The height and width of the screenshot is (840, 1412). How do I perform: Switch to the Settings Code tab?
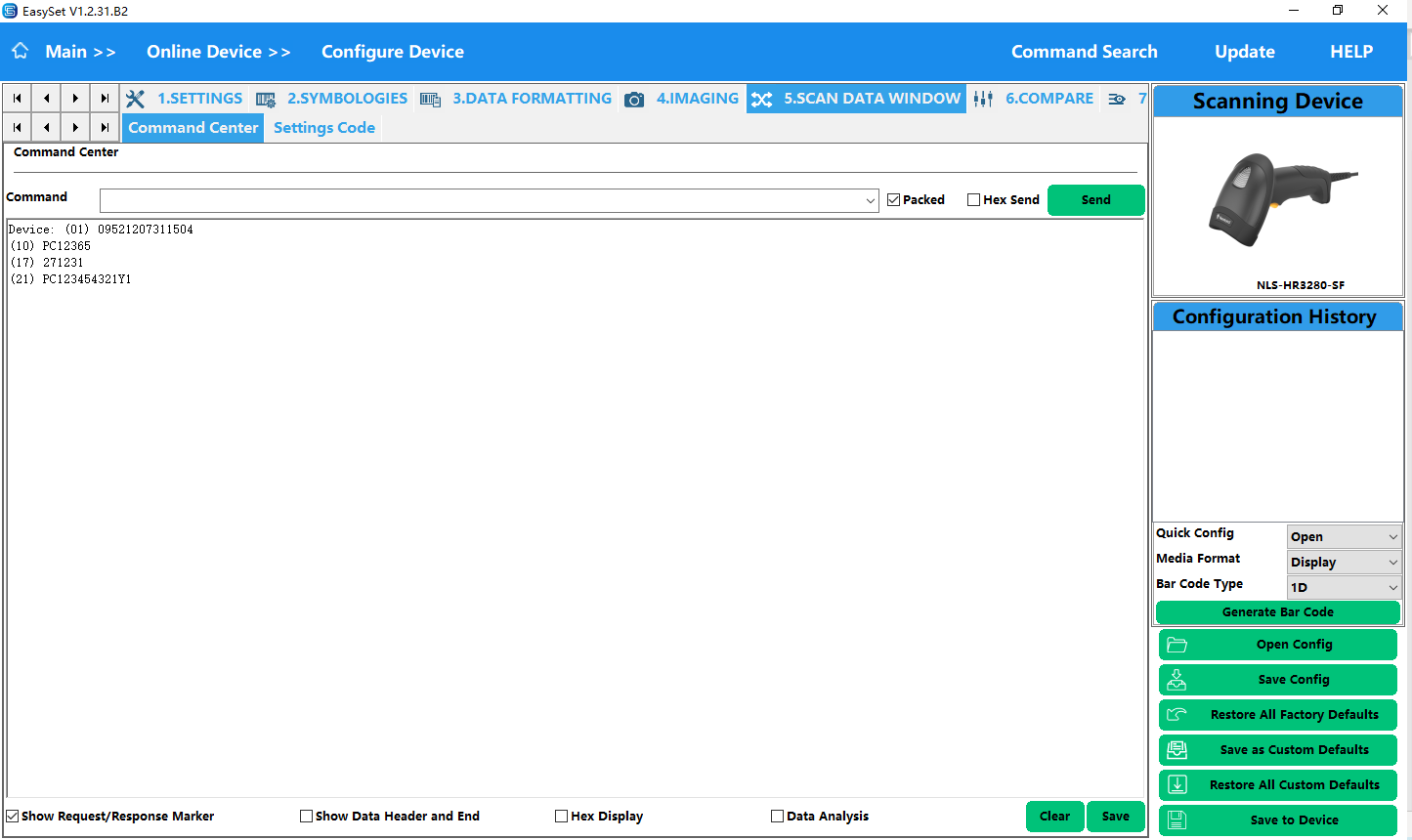click(x=324, y=128)
